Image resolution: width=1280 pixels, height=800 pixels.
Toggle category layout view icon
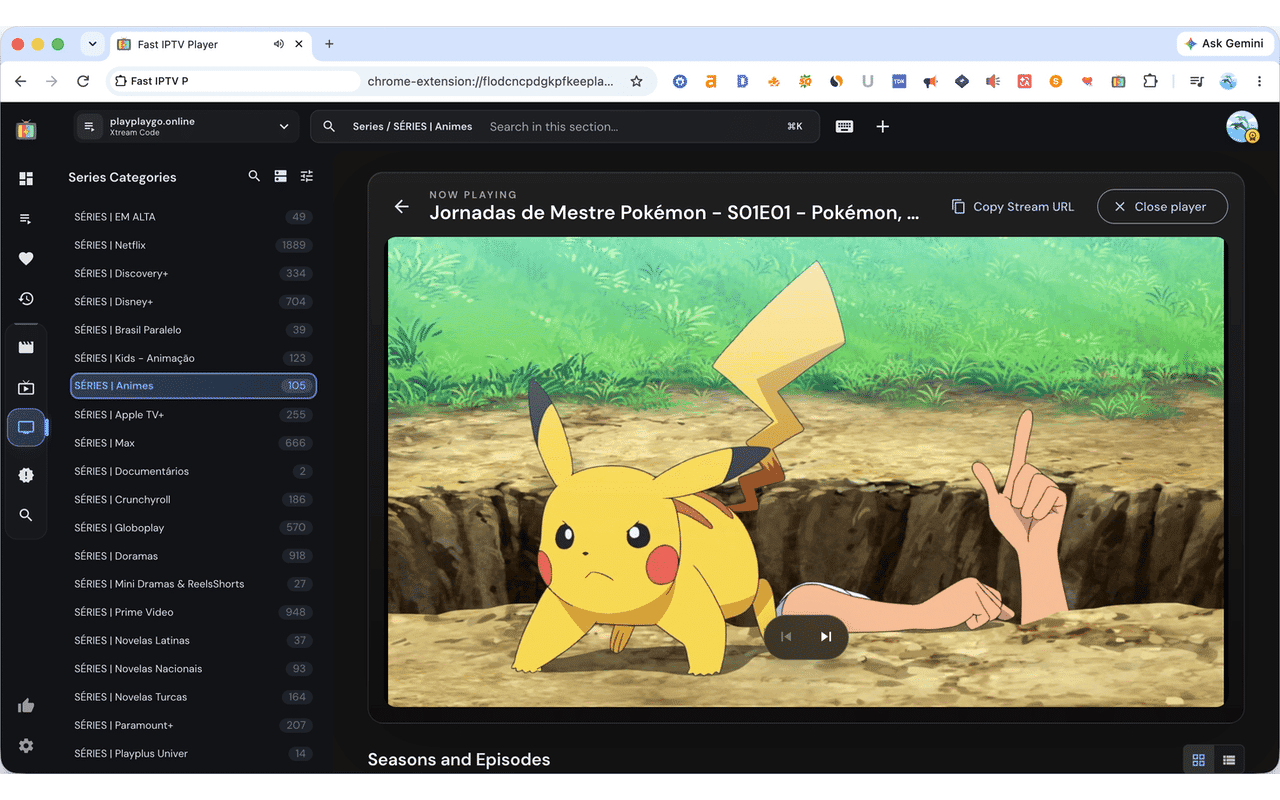281,176
